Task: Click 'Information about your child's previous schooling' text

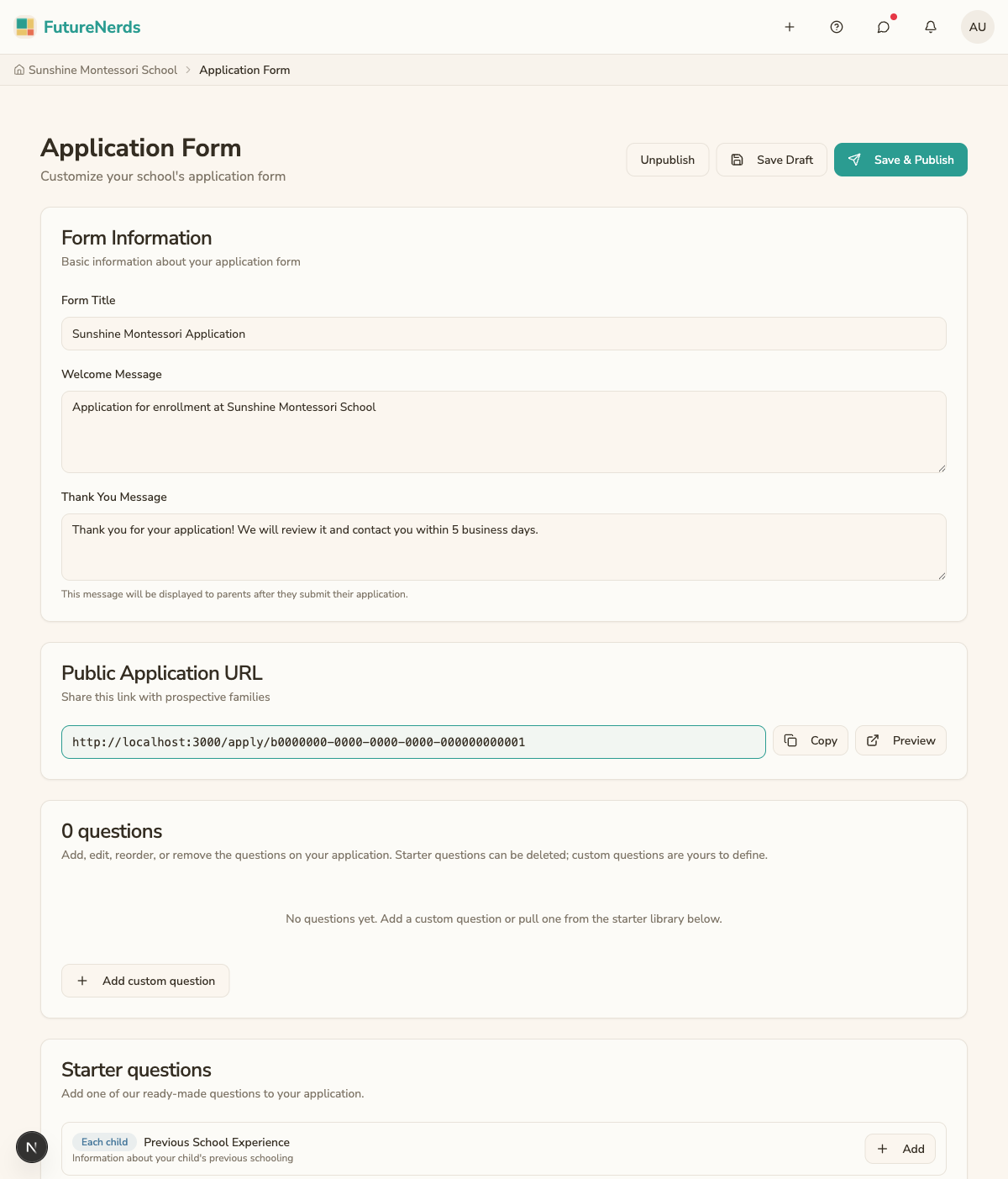Action: click(182, 1158)
